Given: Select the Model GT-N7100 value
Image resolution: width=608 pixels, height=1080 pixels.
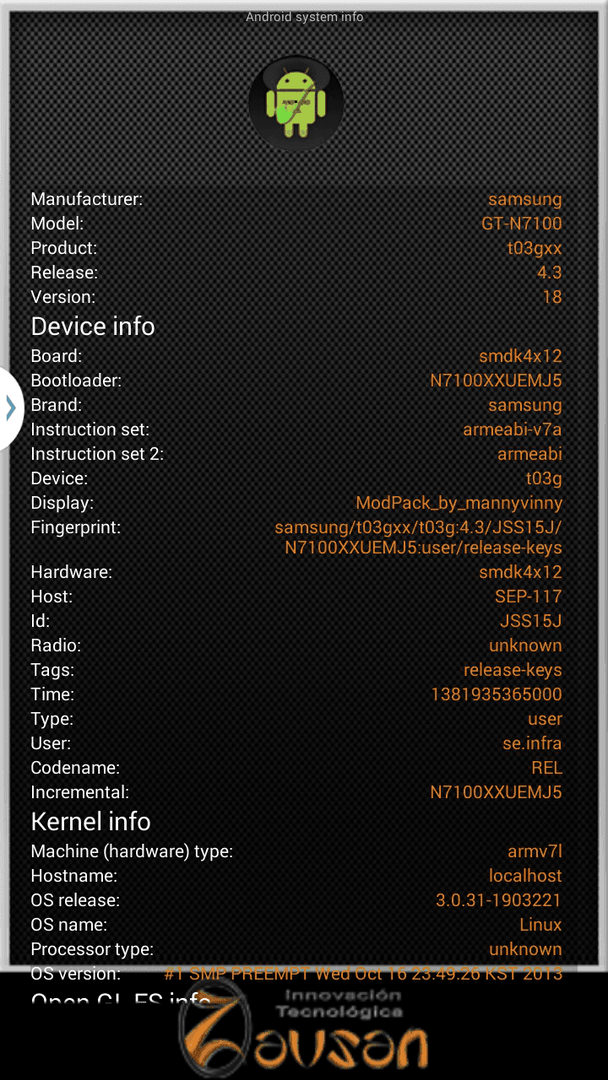Looking at the screenshot, I should [x=521, y=224].
